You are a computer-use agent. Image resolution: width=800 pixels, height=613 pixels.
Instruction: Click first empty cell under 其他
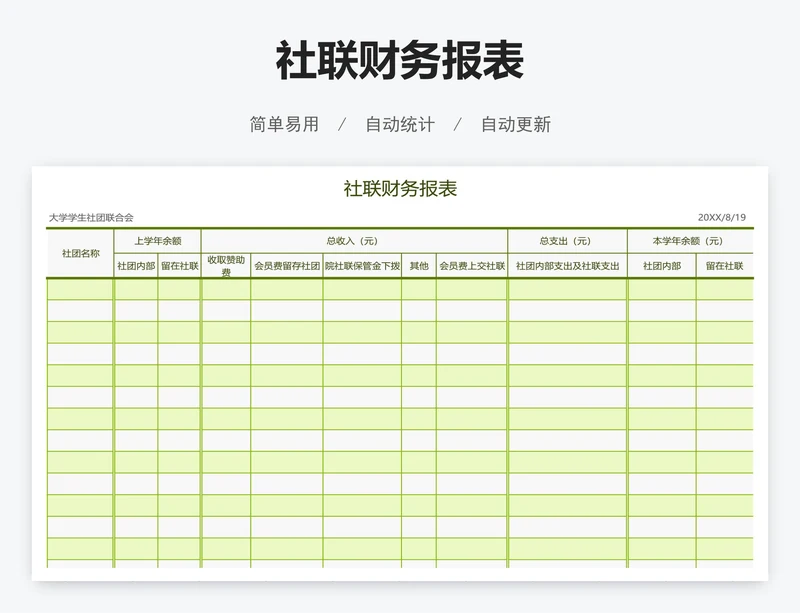point(419,289)
